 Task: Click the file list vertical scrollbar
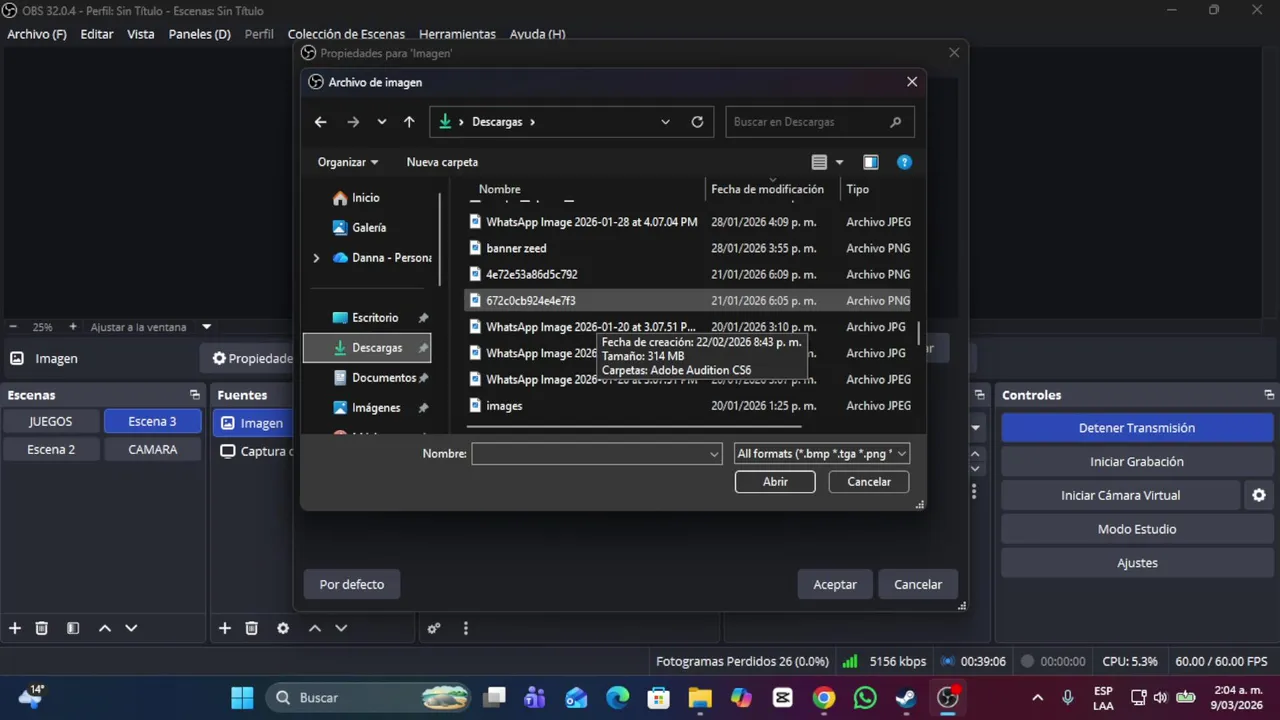tap(918, 332)
